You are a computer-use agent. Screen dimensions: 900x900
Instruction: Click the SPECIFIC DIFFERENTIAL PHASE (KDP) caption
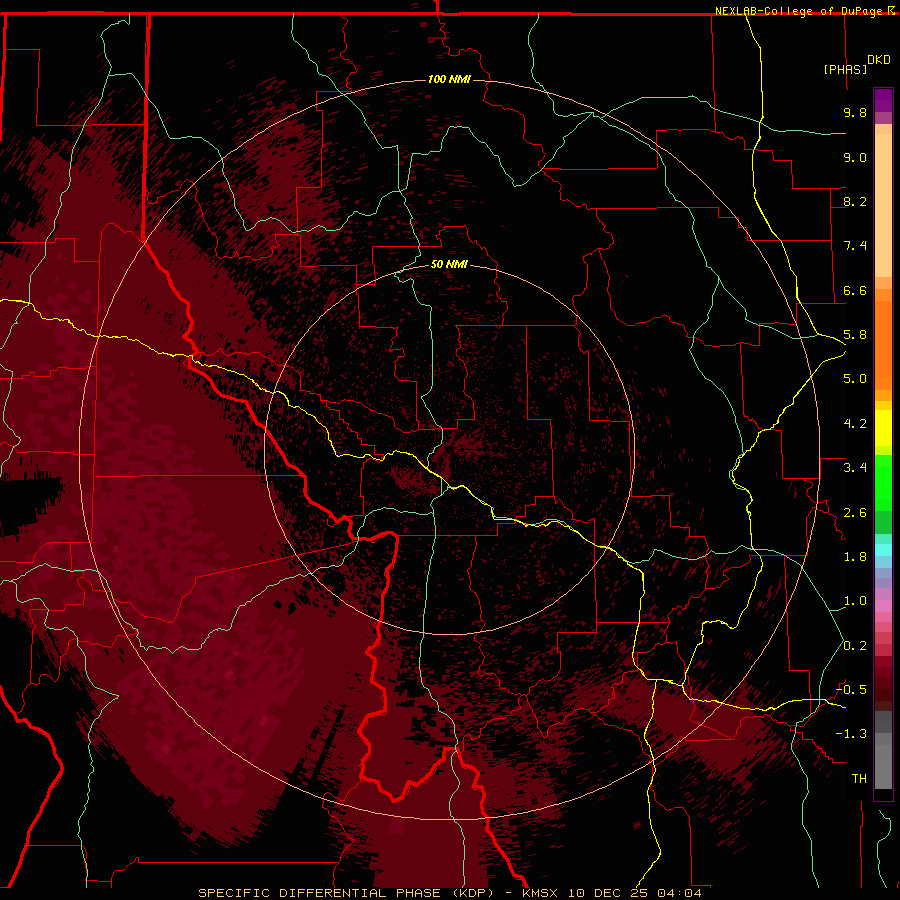(x=348, y=893)
